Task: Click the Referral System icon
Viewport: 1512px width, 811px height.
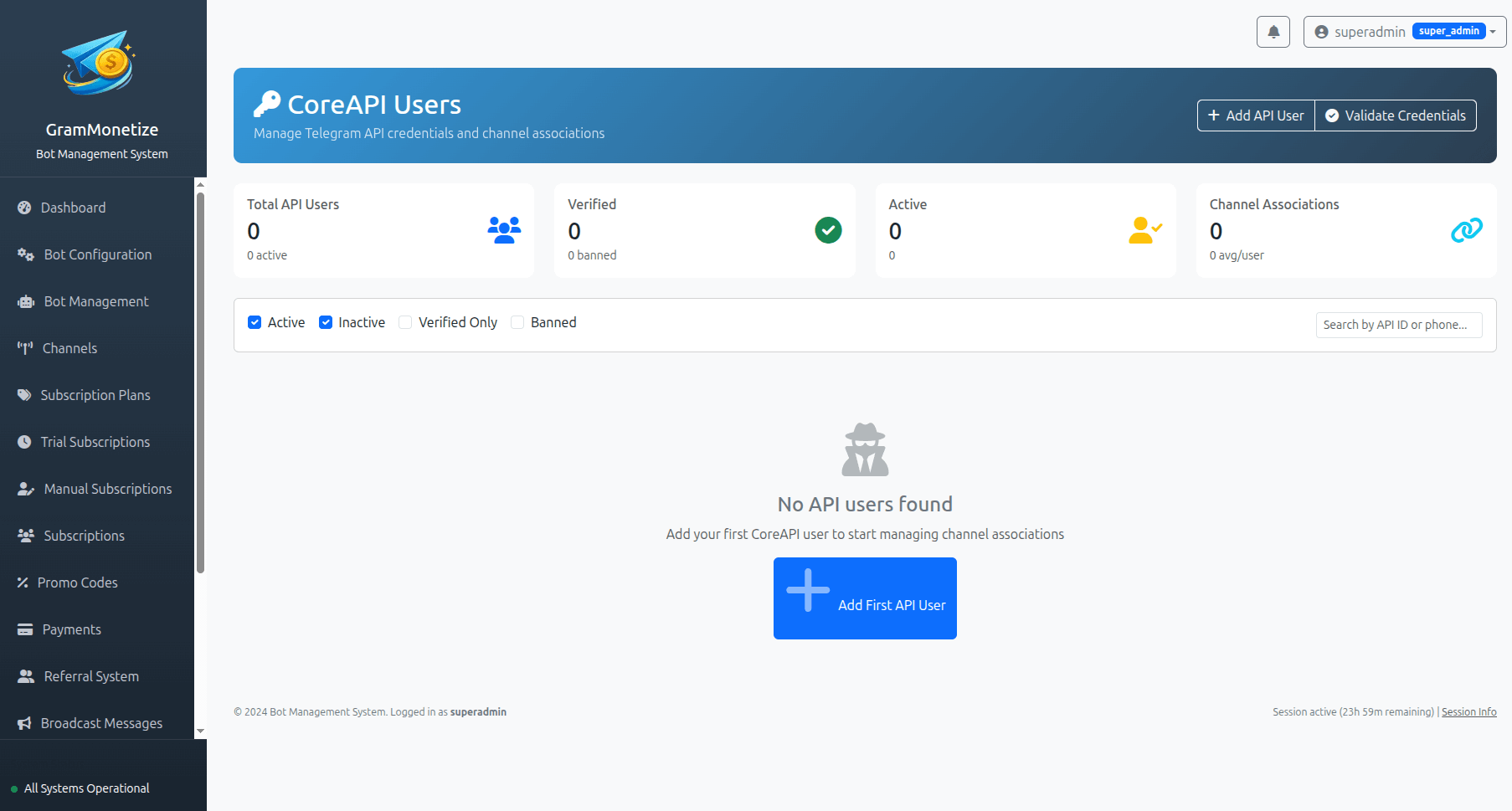Action: (23, 675)
